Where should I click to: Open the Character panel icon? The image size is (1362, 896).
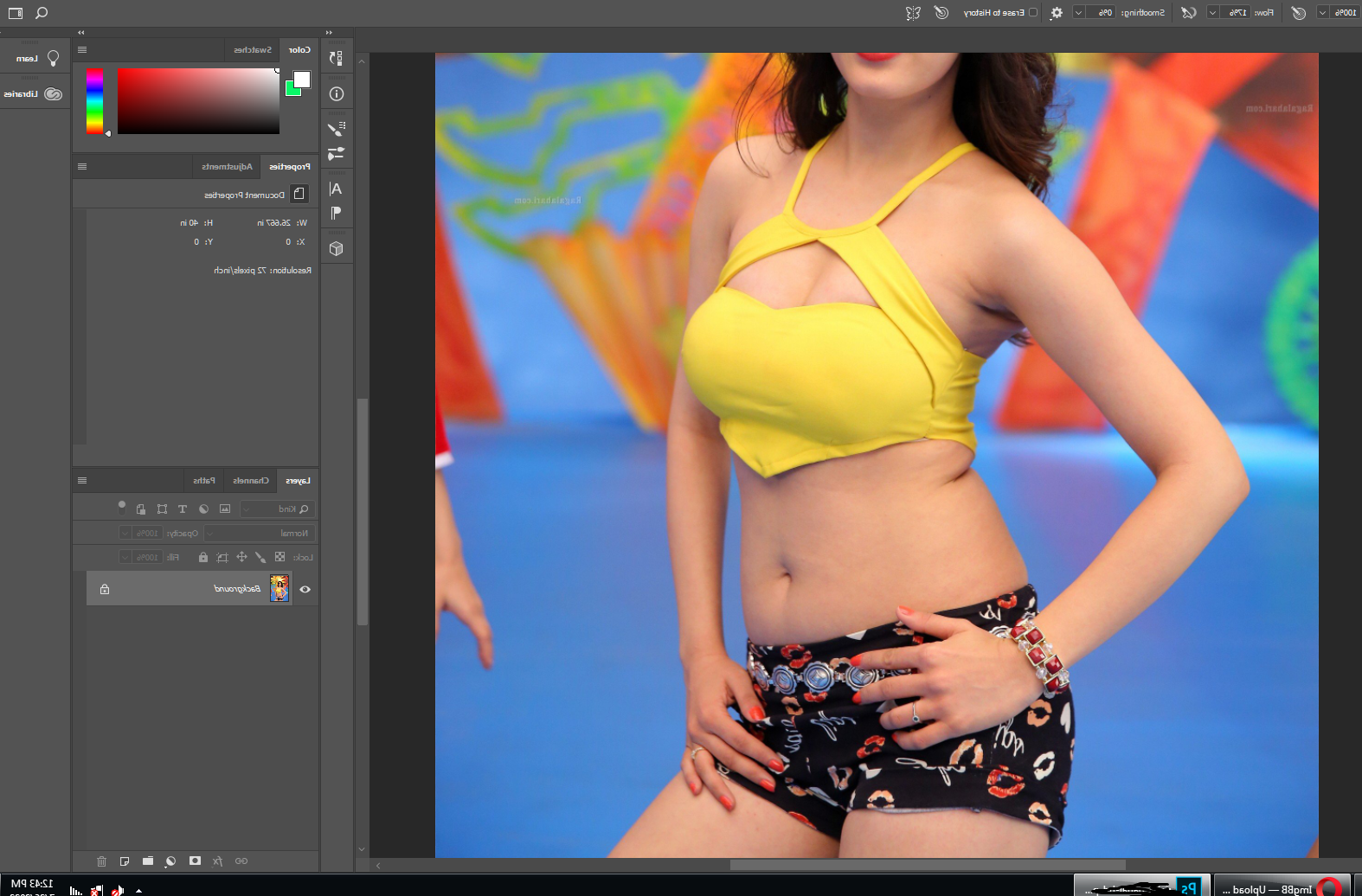coord(337,189)
